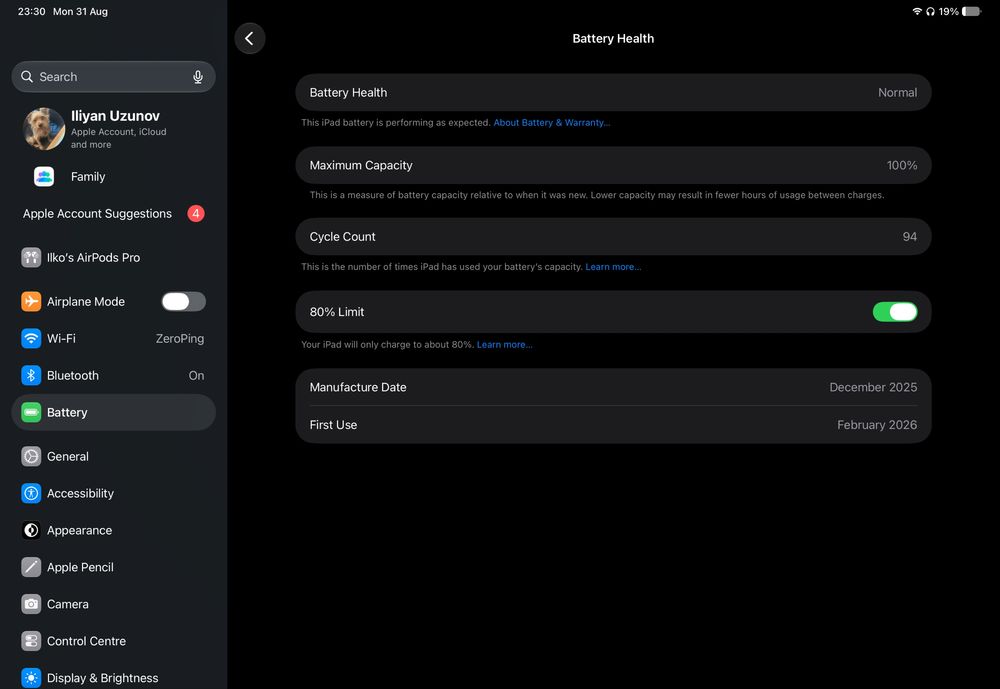Select Appearance in the sidebar
Viewport: 1000px width, 689px height.
114,530
